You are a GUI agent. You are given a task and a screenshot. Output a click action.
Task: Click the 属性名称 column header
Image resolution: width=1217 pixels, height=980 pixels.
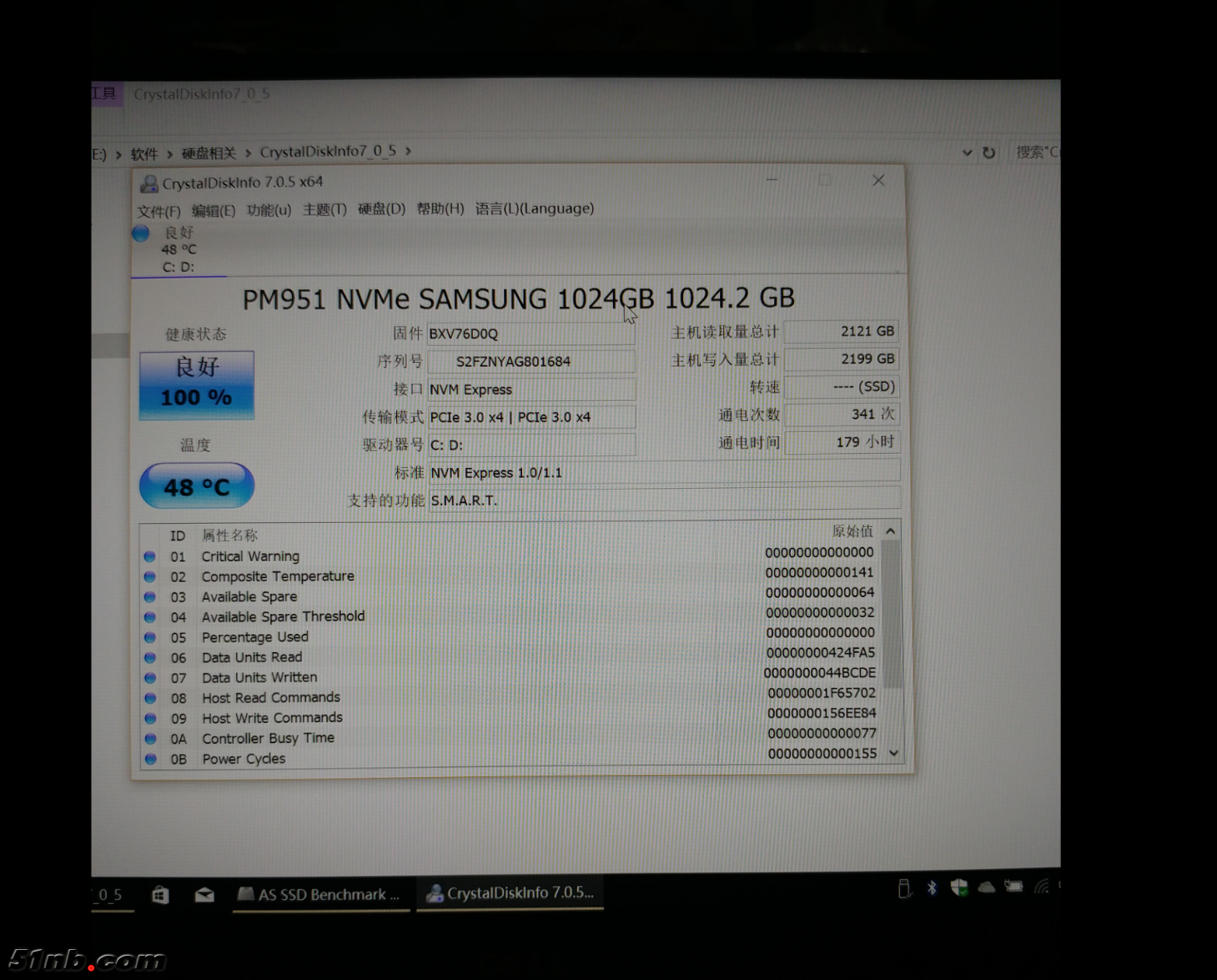(x=229, y=535)
